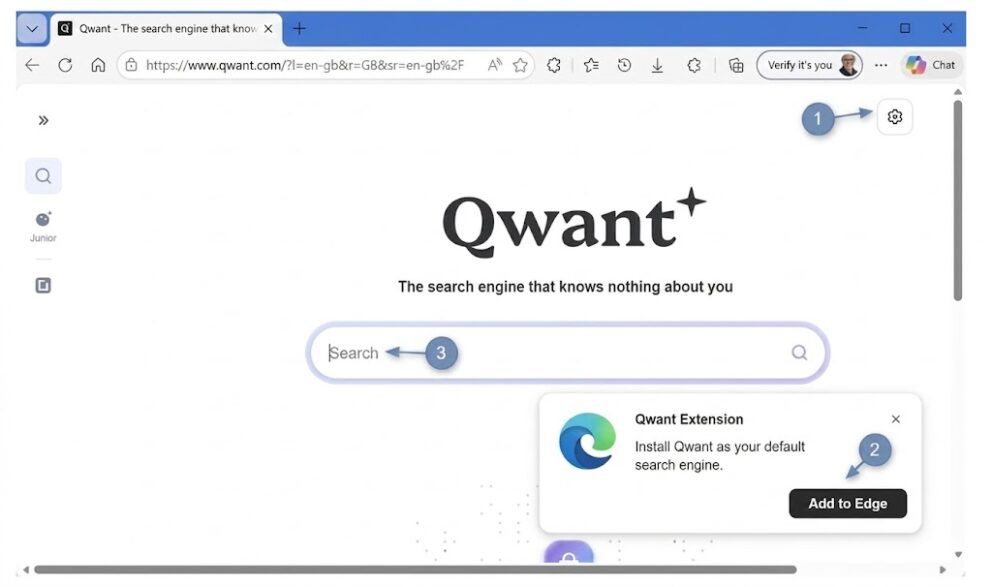Viewport: 992px width, 587px height.
Task: View site information lock icon
Action: pyautogui.click(x=131, y=65)
